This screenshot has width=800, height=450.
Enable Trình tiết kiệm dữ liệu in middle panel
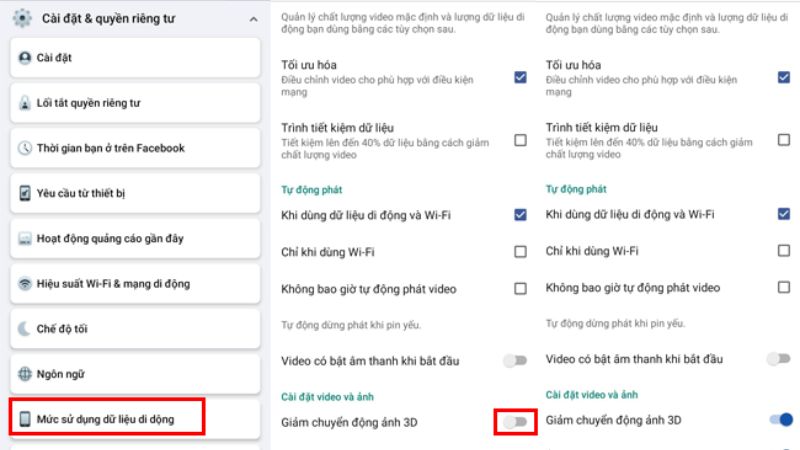pyautogui.click(x=520, y=140)
